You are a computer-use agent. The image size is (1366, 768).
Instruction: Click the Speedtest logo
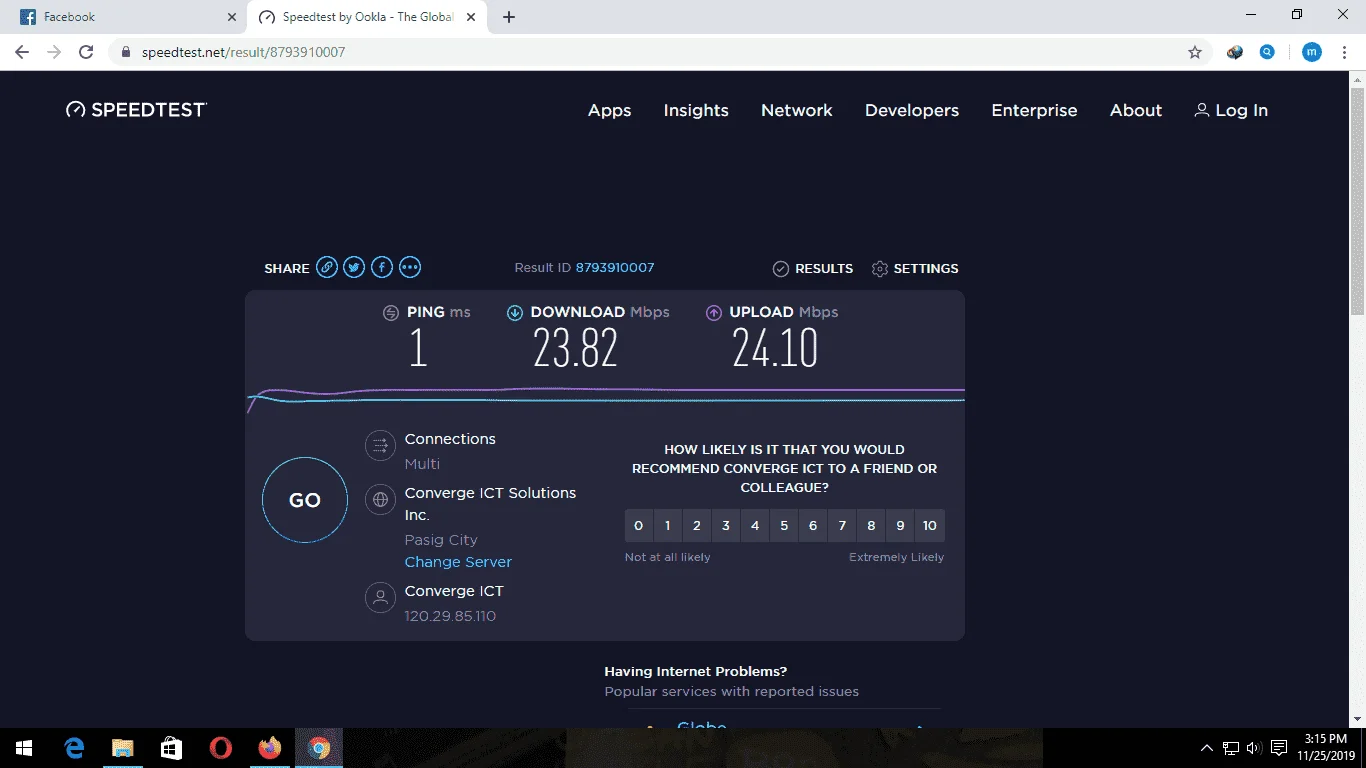[136, 110]
